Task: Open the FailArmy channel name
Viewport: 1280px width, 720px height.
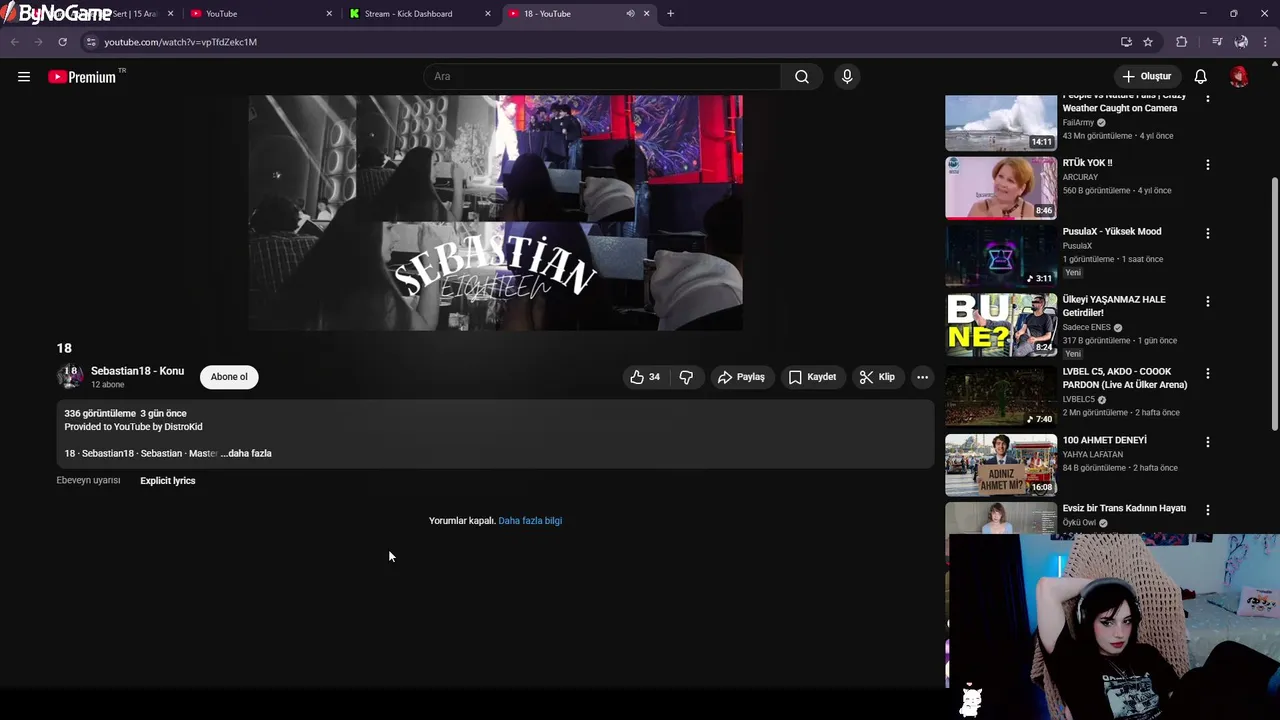Action: click(1078, 123)
